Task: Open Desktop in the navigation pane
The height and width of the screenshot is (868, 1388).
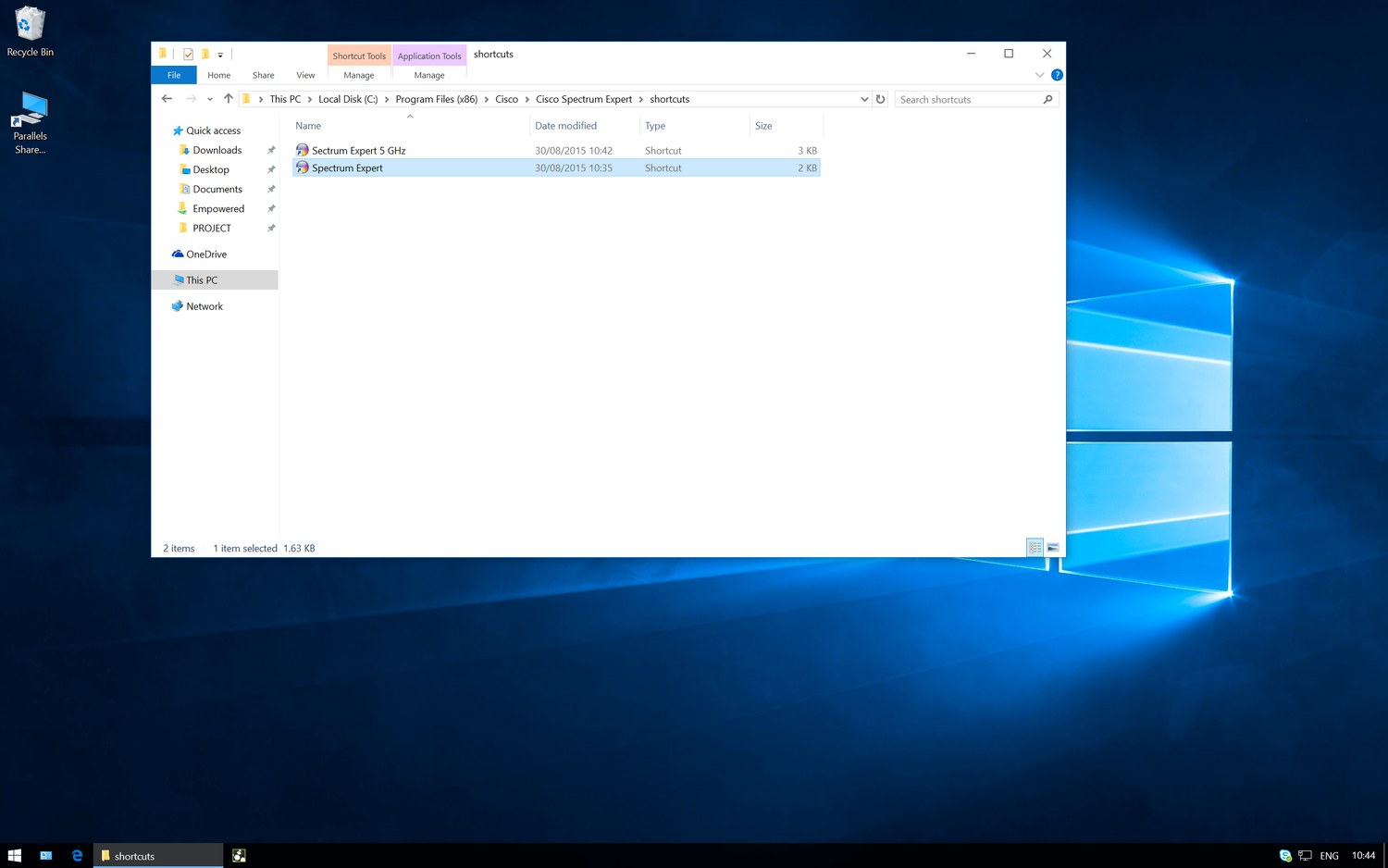Action: tap(210, 169)
